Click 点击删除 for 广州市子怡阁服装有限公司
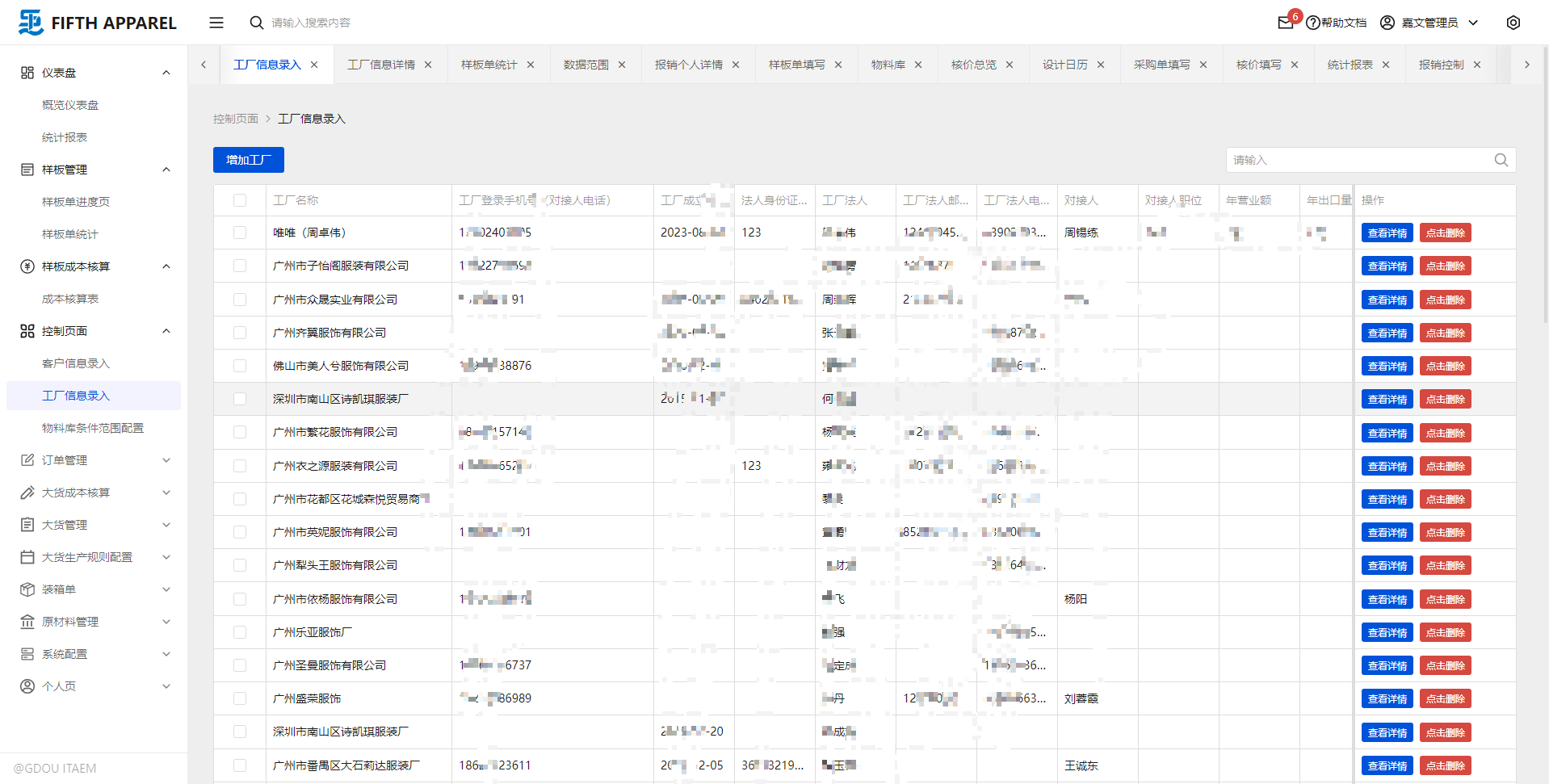This screenshot has width=1549, height=784. (1446, 266)
